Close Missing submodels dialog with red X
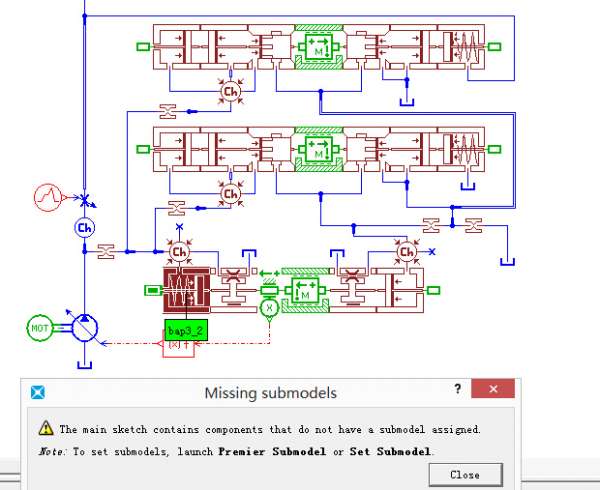 click(494, 391)
